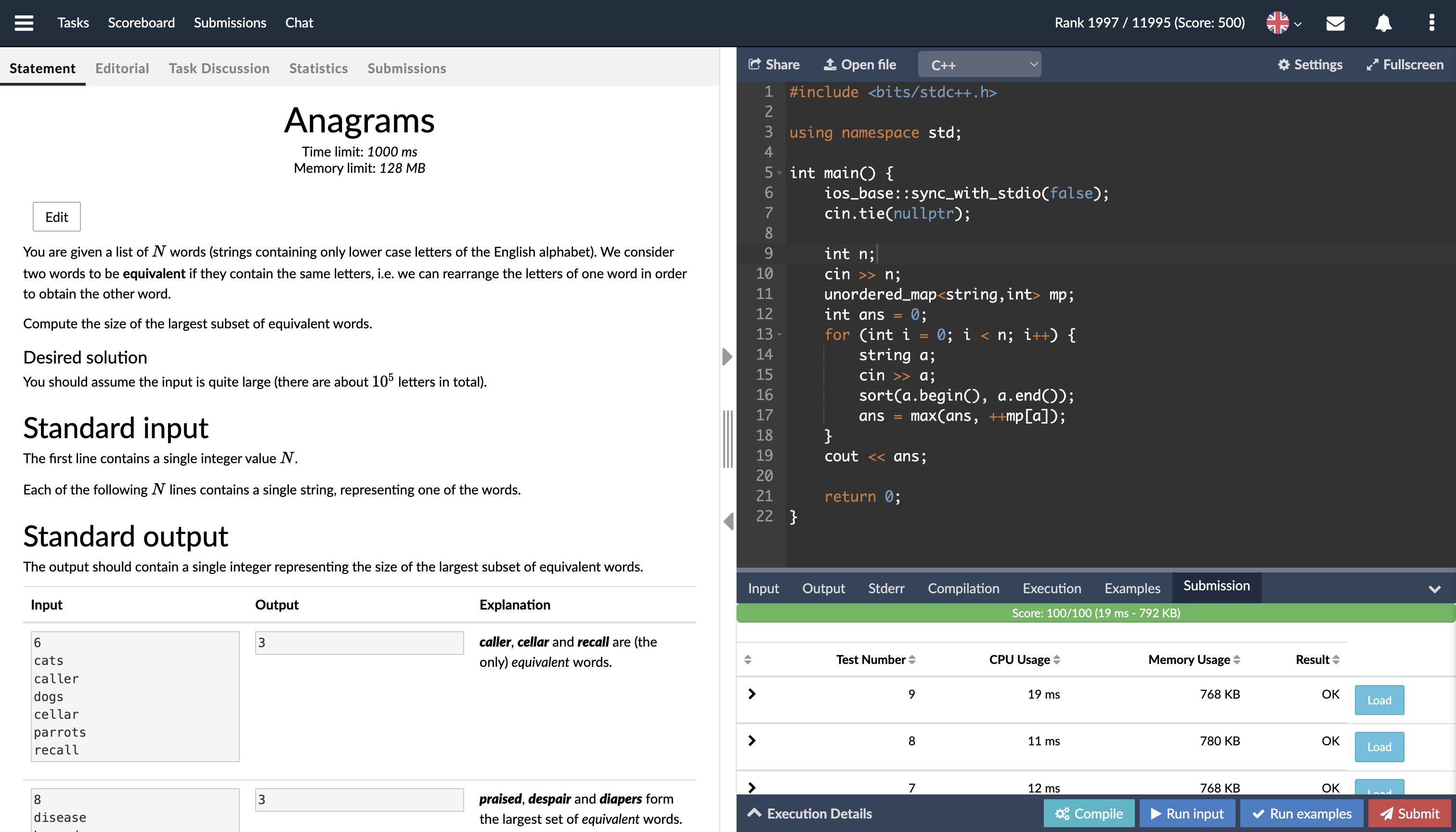Image resolution: width=1456 pixels, height=832 pixels.
Task: Select the Submission tab
Action: (x=1217, y=586)
